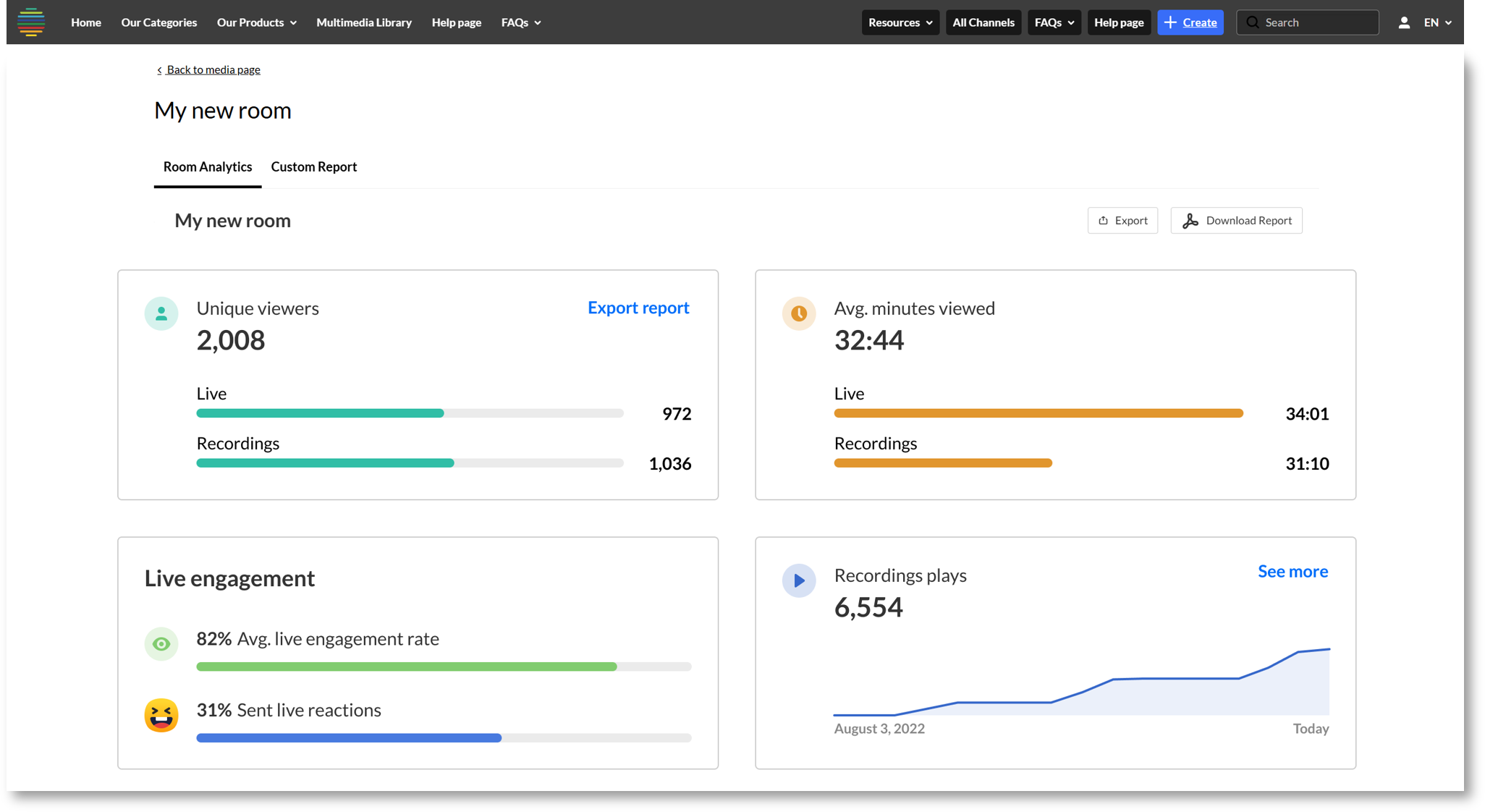Click the live engagement eye icon
The width and height of the screenshot is (1485, 812).
(x=161, y=643)
